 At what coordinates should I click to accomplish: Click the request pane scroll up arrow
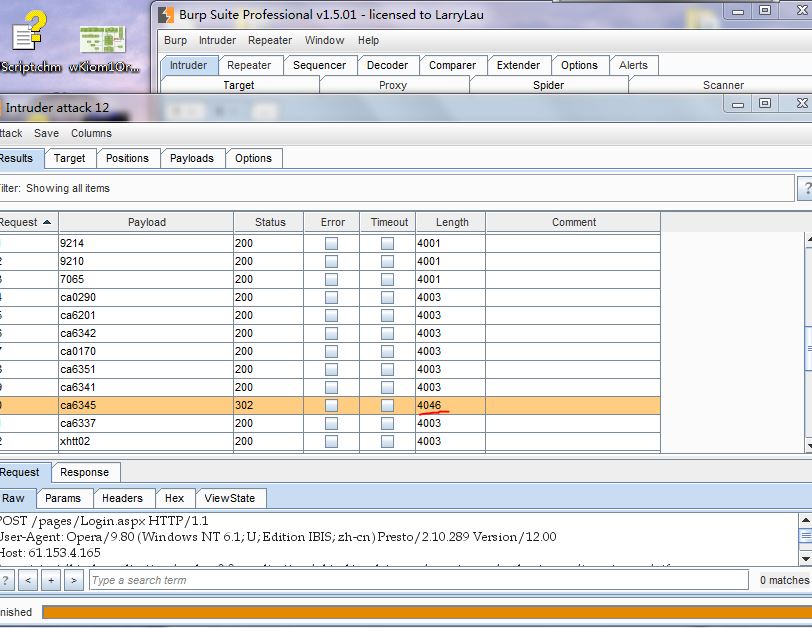click(x=805, y=520)
